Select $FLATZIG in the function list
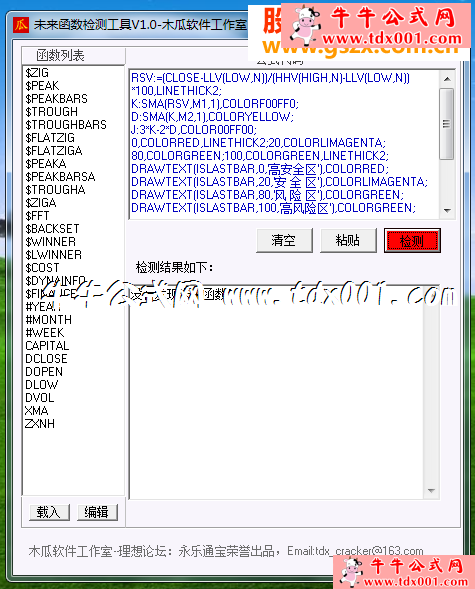The width and height of the screenshot is (475, 589). (50, 137)
